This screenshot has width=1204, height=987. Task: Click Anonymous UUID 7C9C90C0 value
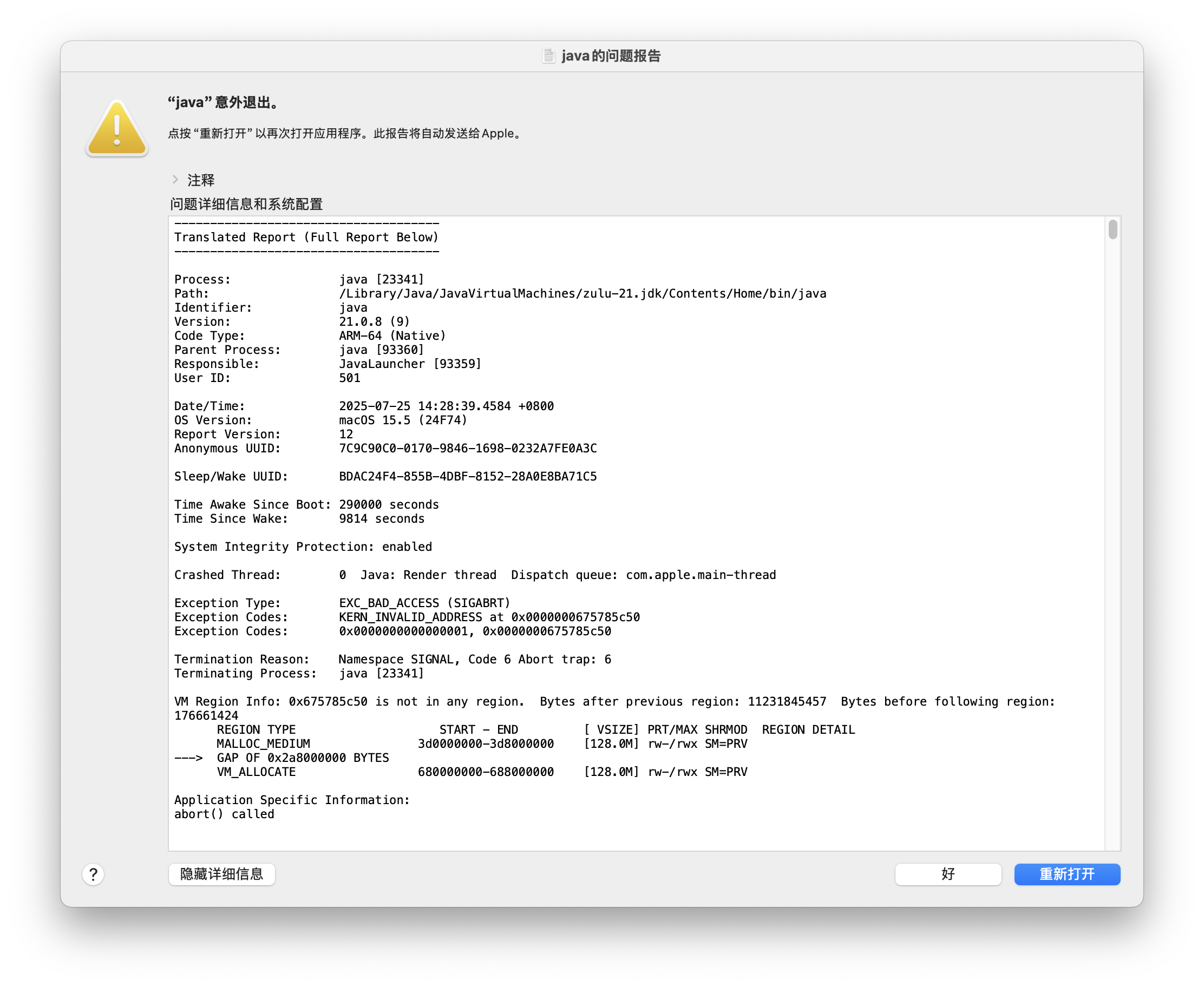click(x=468, y=449)
